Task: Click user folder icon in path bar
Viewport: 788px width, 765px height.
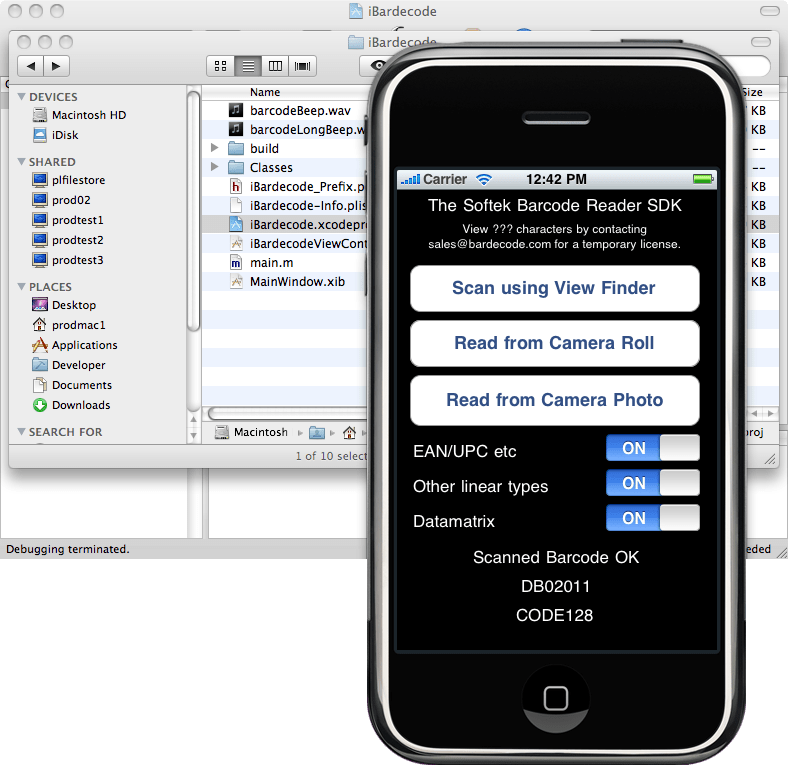Action: coord(317,432)
